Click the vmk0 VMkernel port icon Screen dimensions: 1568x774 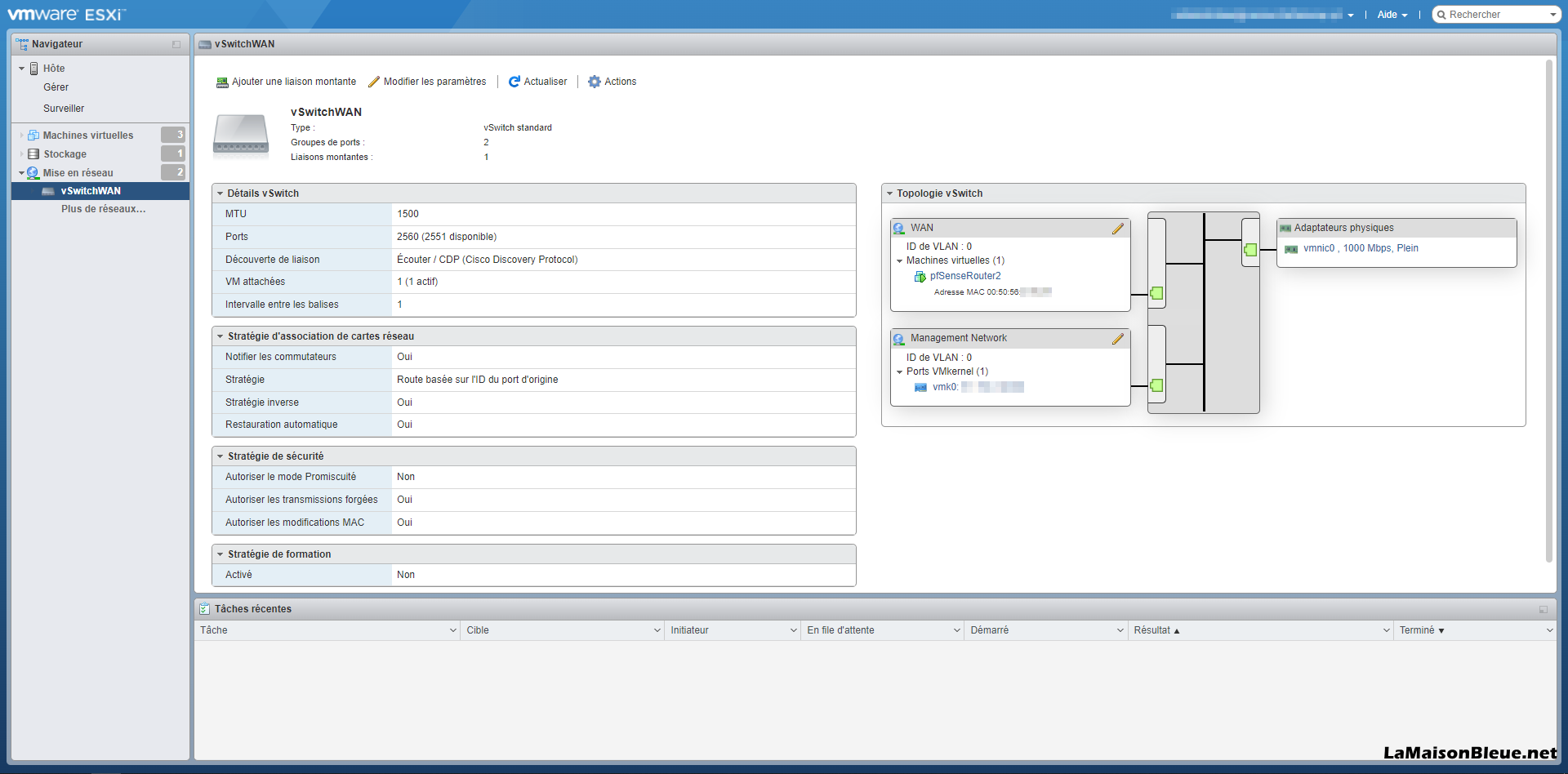[920, 388]
